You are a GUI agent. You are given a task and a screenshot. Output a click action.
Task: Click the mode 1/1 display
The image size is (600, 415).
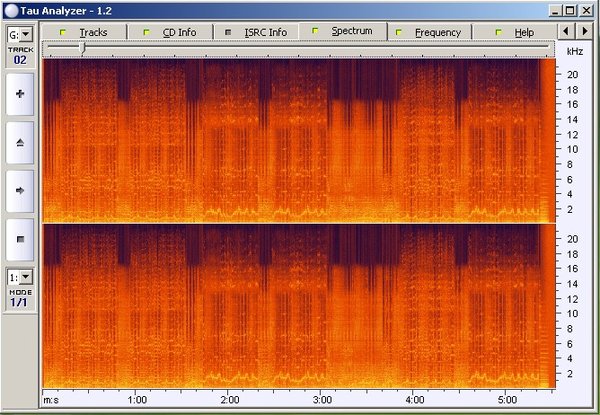pyautogui.click(x=19, y=302)
